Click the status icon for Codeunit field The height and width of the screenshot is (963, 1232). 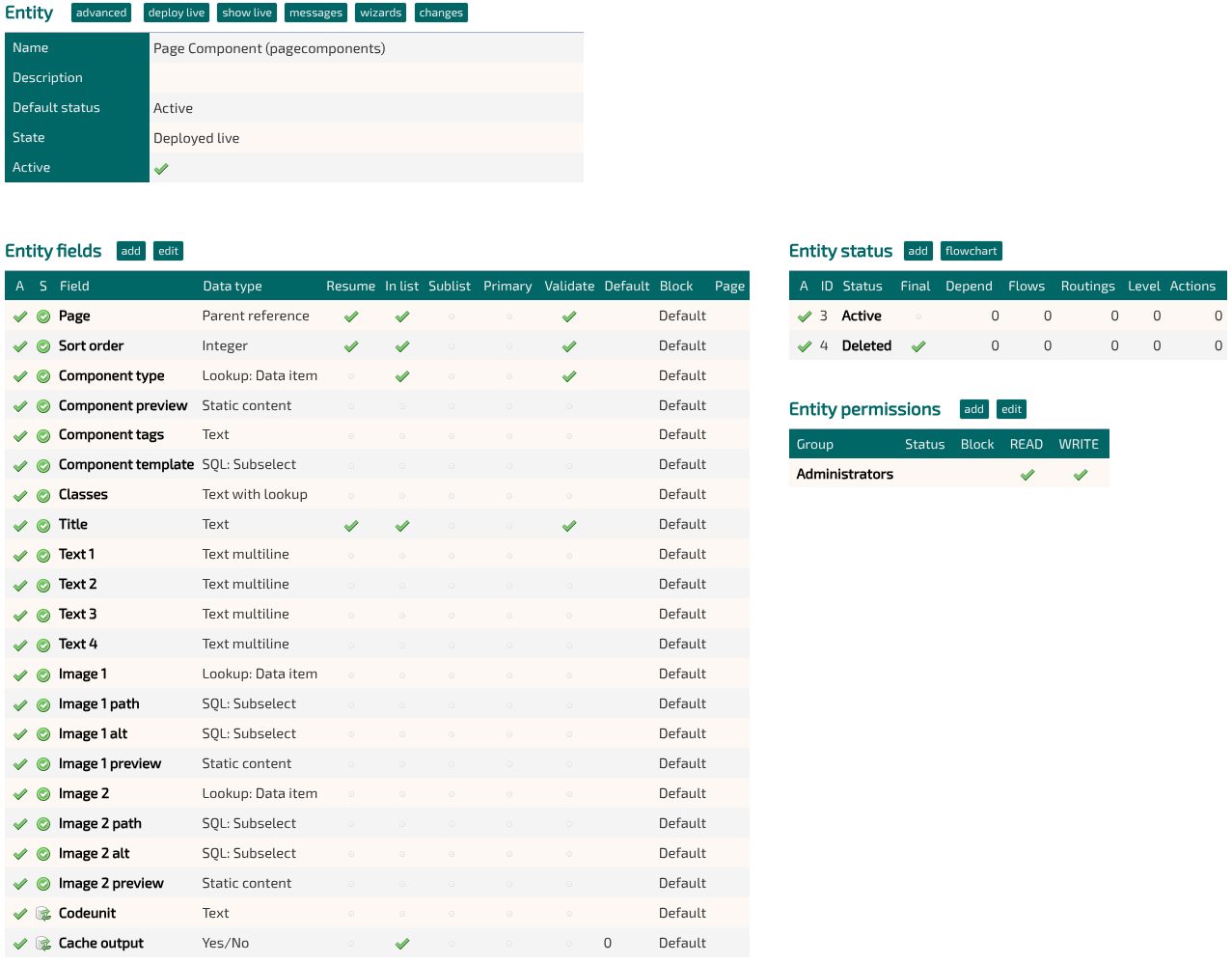(x=43, y=914)
